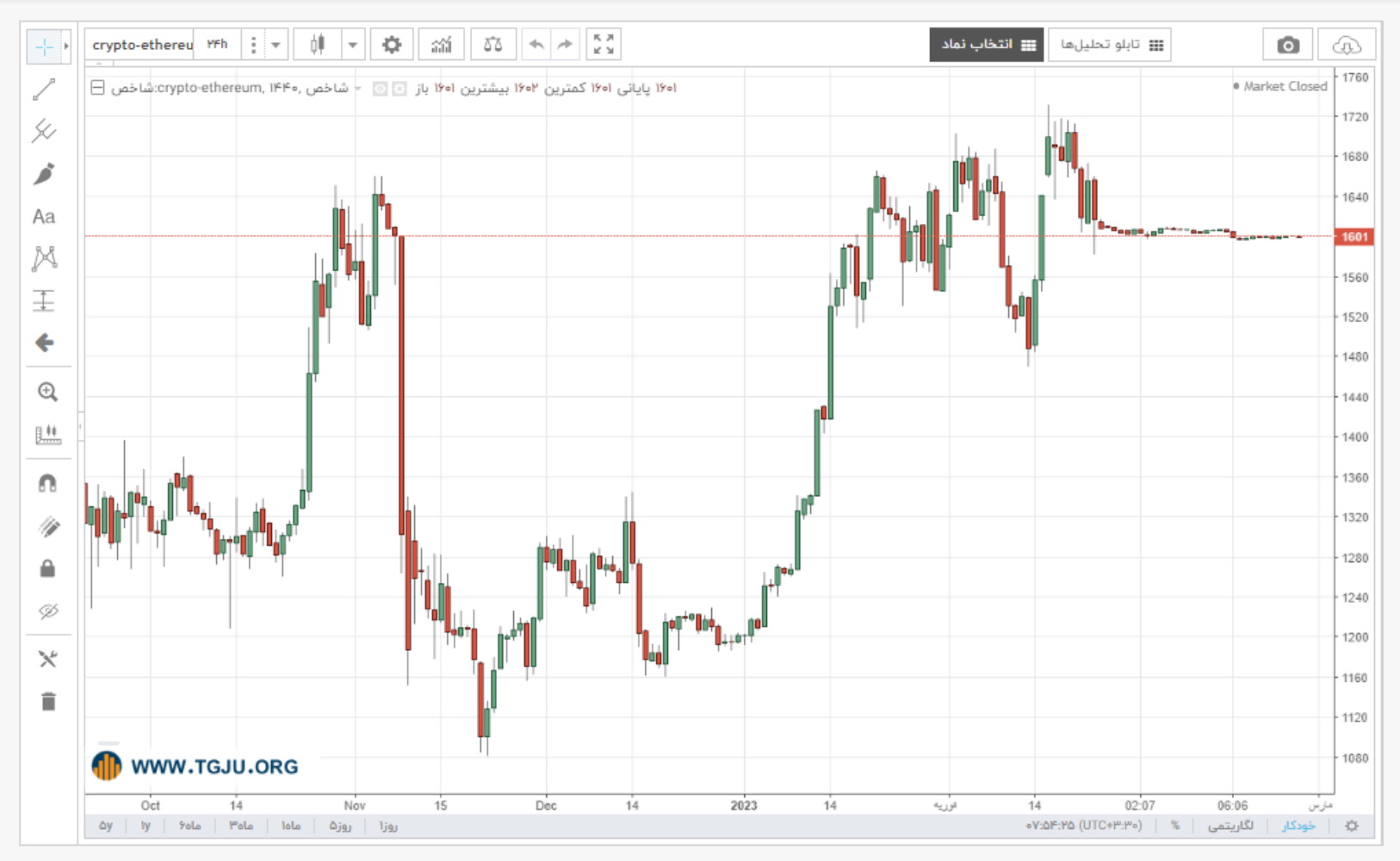The height and width of the screenshot is (861, 1400).
Task: Hide all drawing tools with eye icon
Action: coord(47,611)
